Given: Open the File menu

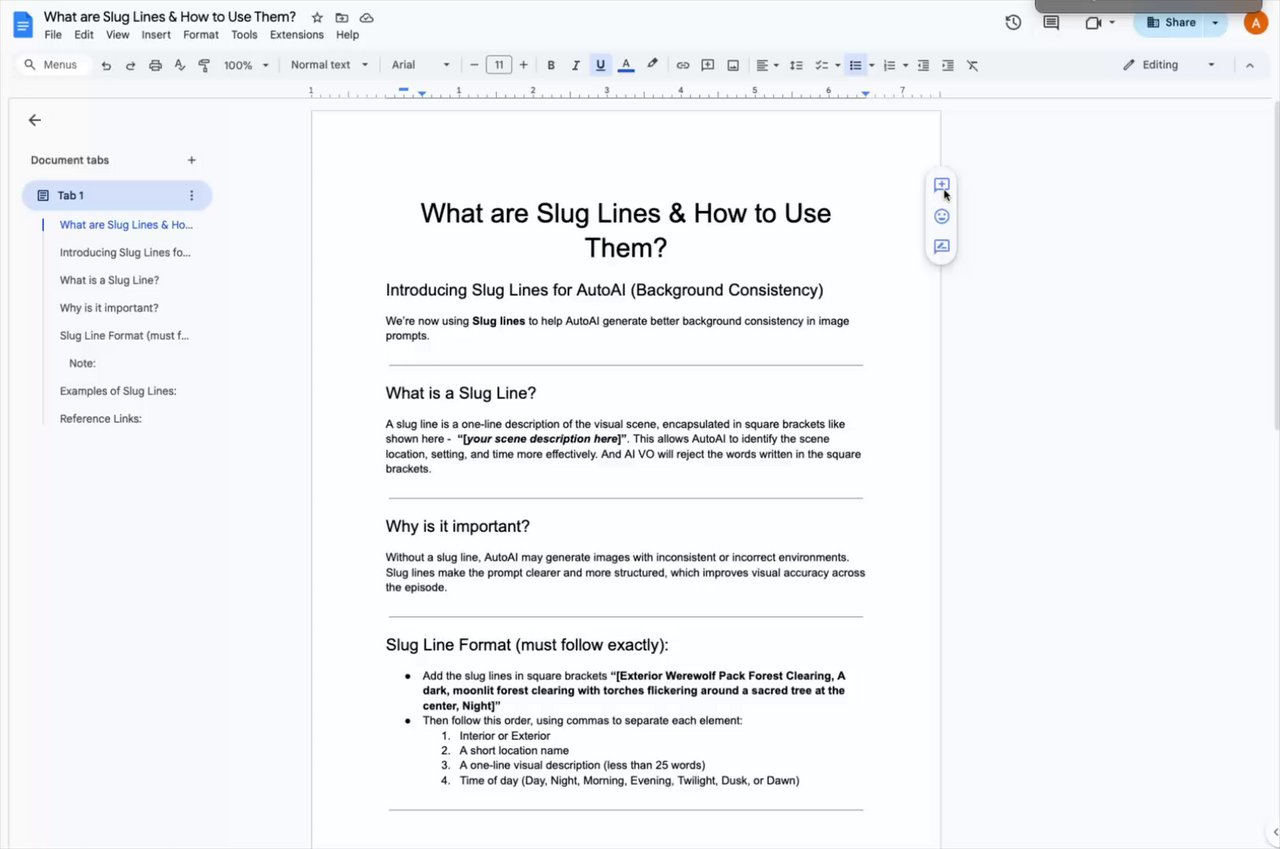Looking at the screenshot, I should (x=53, y=35).
